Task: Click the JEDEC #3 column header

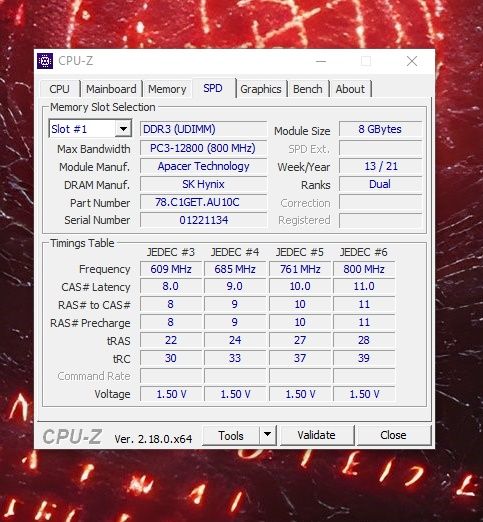Action: coord(171,252)
